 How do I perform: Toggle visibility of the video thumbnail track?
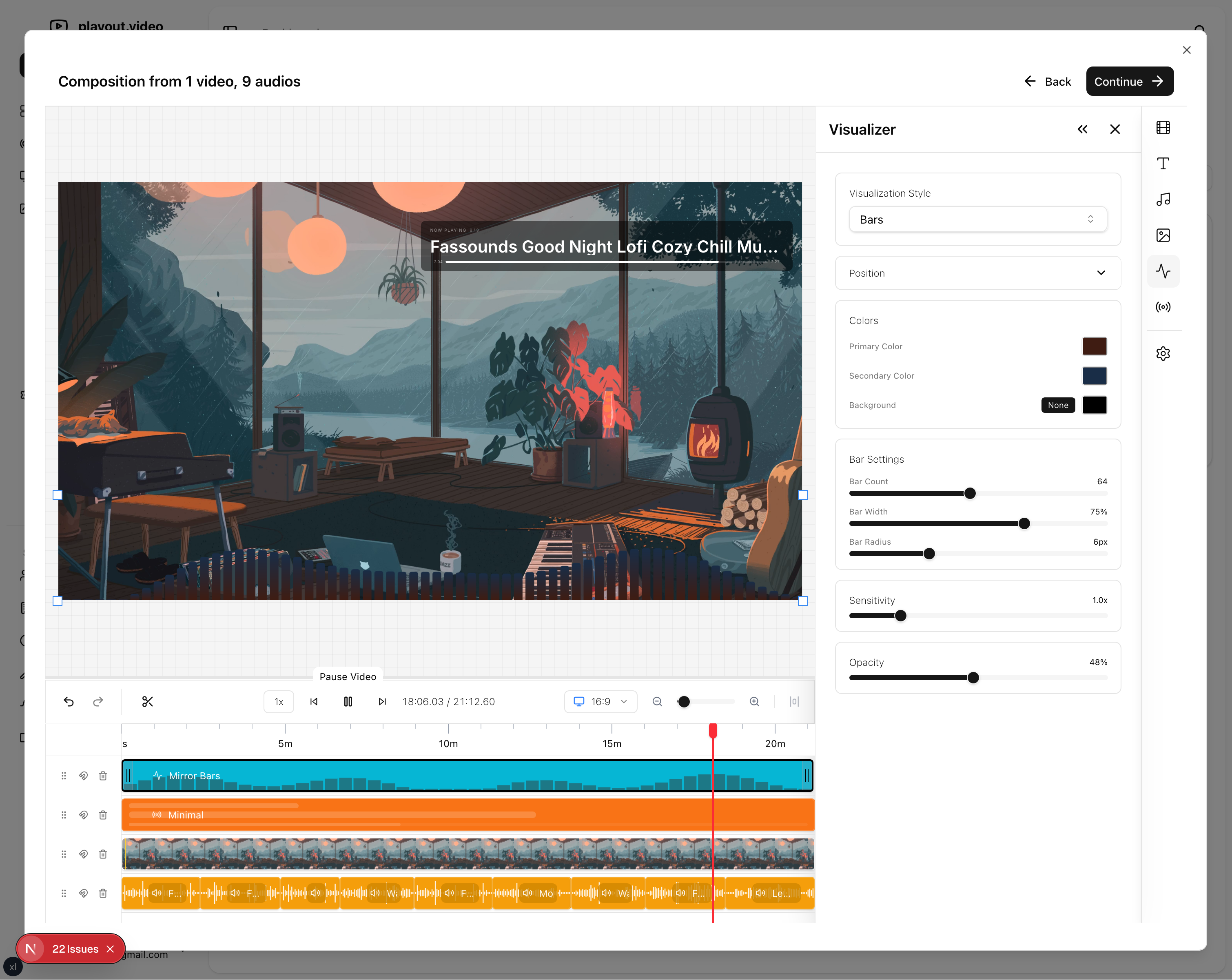84,854
